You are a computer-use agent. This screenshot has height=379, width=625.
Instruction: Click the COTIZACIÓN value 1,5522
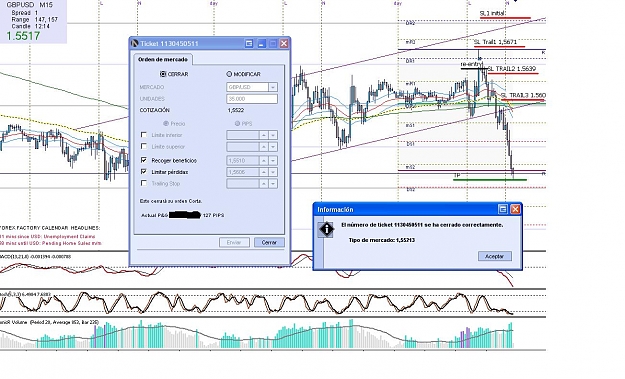coord(236,110)
